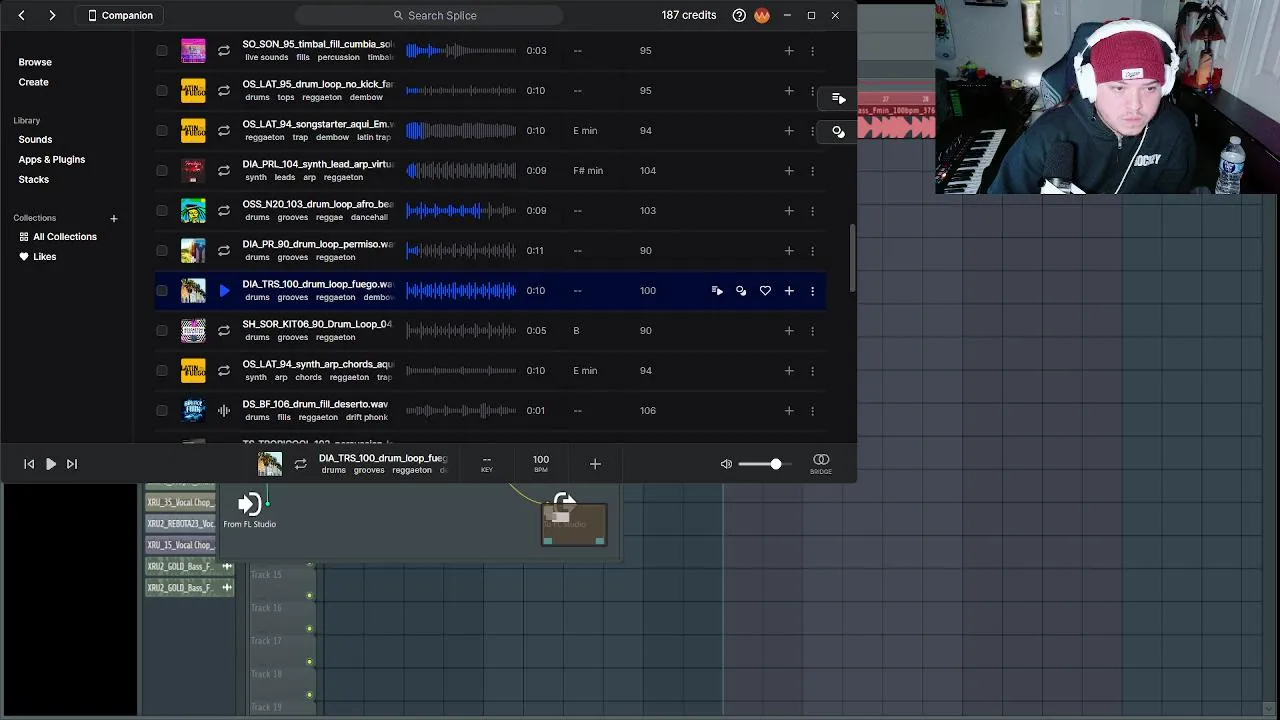Check the box for DS_BF_106_drum_fill_deserto
This screenshot has width=1280, height=720.
pyautogui.click(x=162, y=410)
